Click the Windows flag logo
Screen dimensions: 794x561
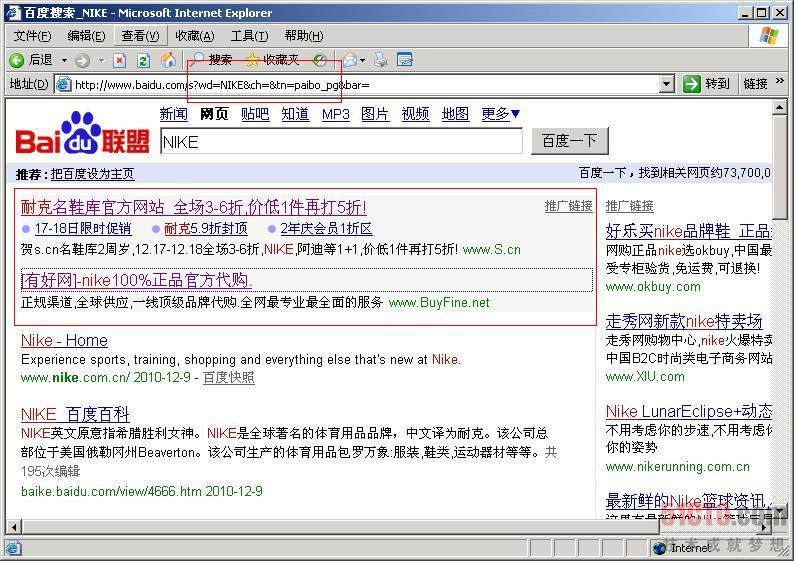pos(769,36)
